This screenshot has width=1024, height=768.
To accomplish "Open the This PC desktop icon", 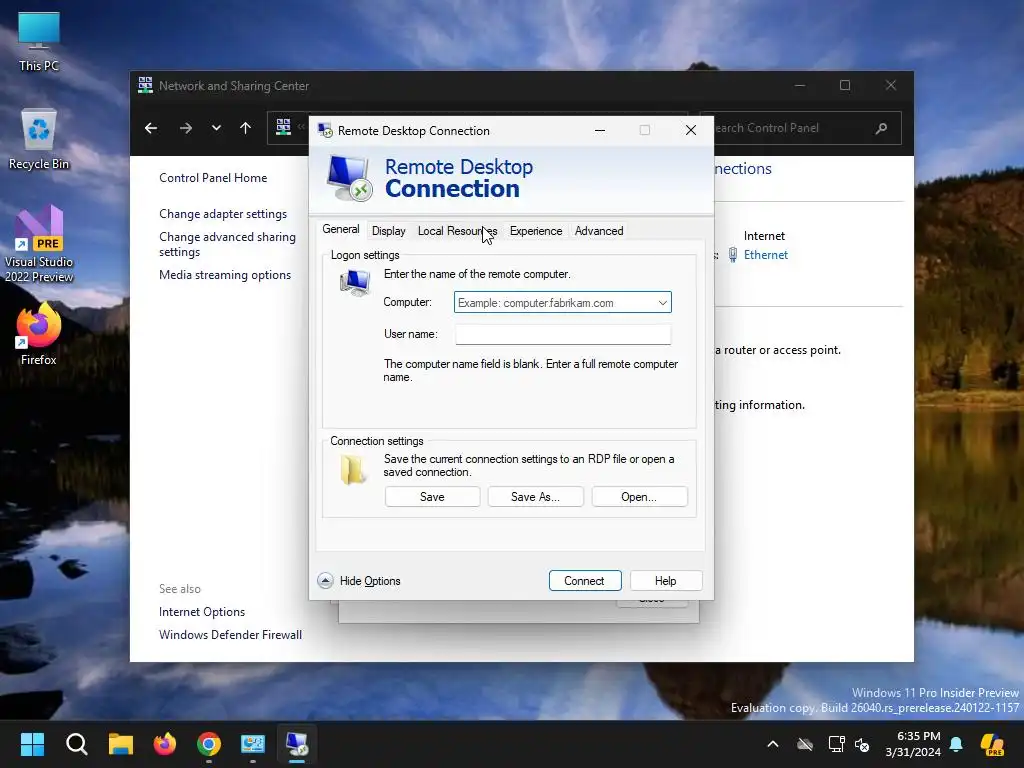I will pos(39,42).
